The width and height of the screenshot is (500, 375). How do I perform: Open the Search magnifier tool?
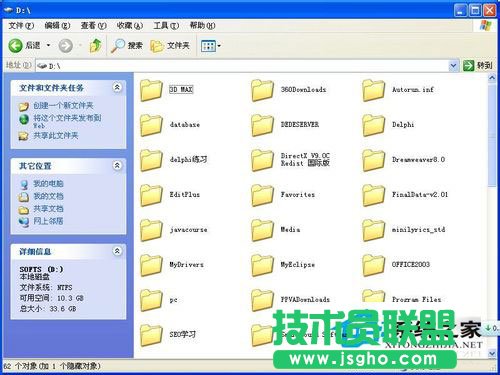(x=127, y=46)
